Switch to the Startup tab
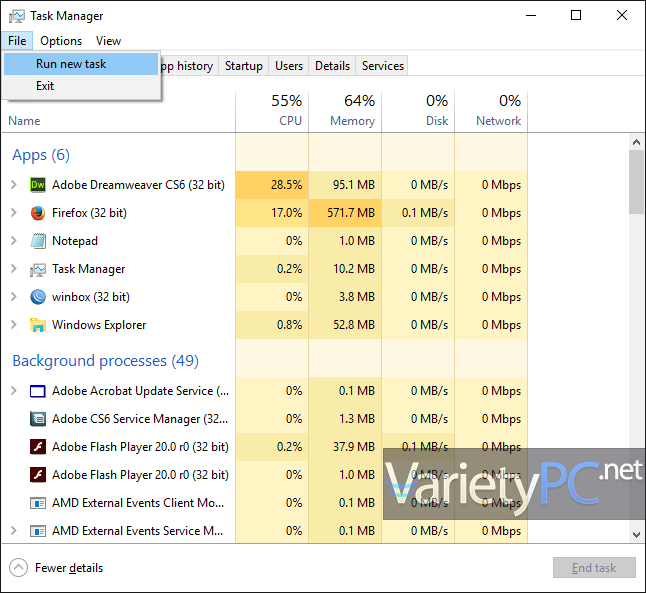646x593 pixels. click(x=243, y=66)
